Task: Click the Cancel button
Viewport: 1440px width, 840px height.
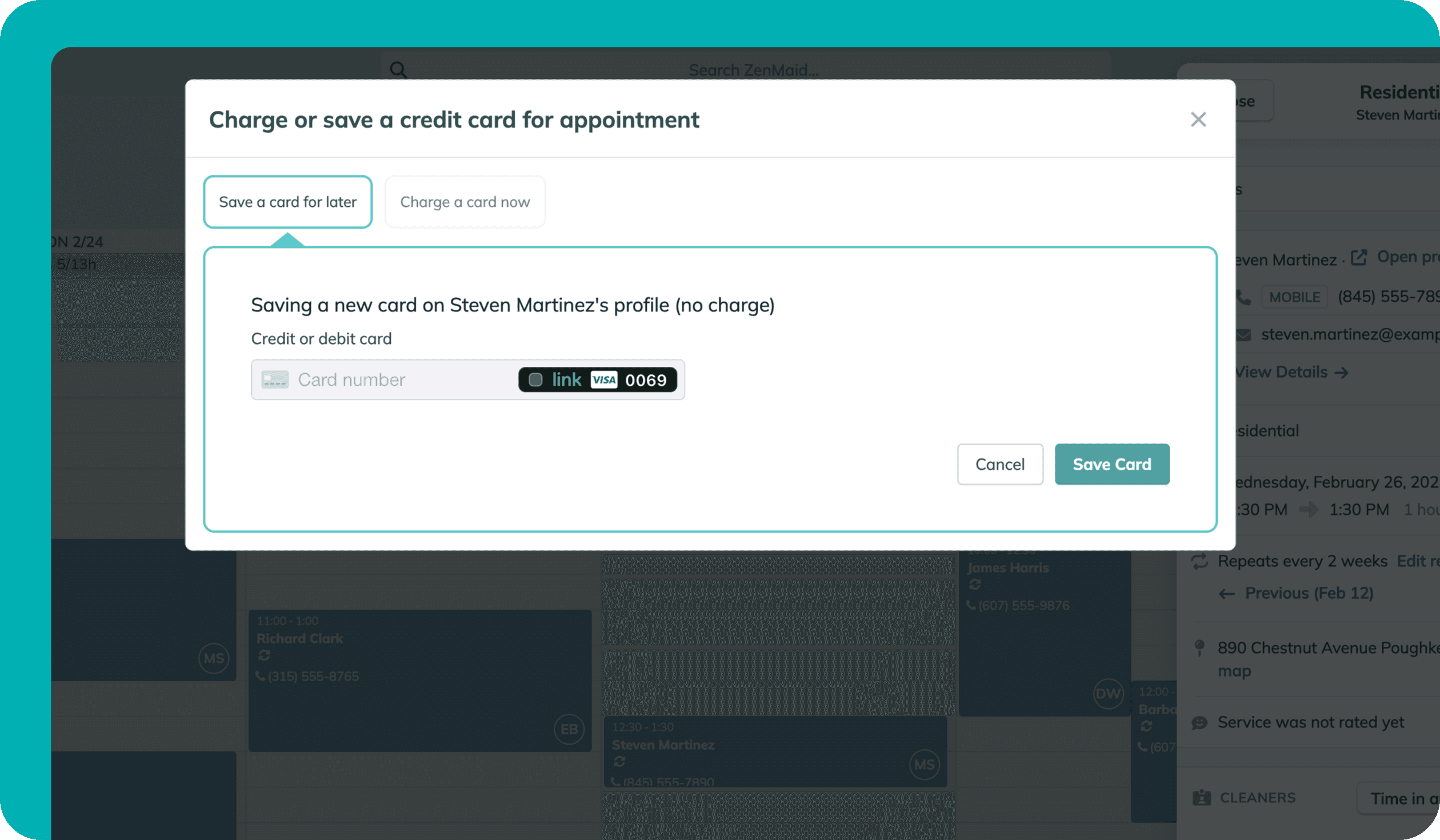Action: pyautogui.click(x=999, y=464)
